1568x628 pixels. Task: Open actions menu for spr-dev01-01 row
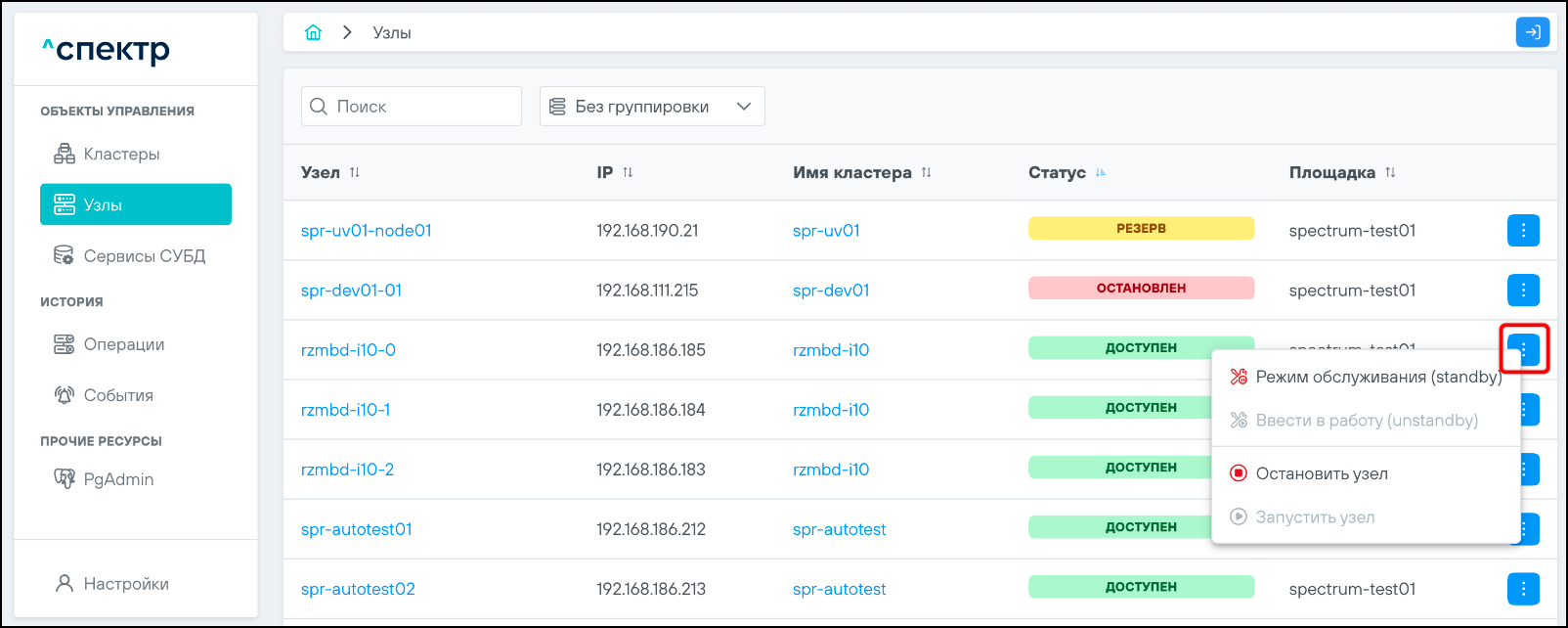tap(1523, 291)
